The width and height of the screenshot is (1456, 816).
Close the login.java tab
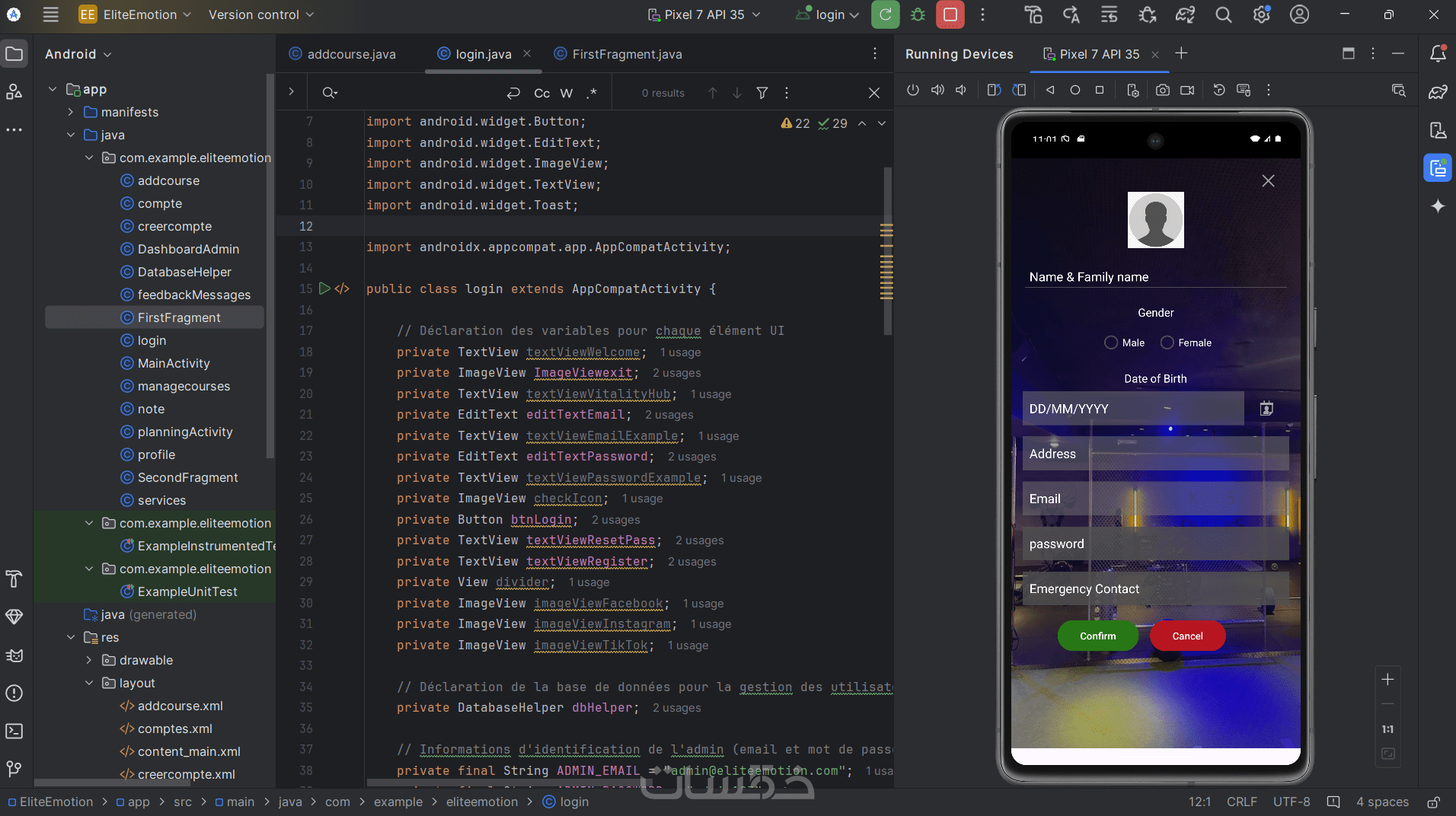point(527,53)
